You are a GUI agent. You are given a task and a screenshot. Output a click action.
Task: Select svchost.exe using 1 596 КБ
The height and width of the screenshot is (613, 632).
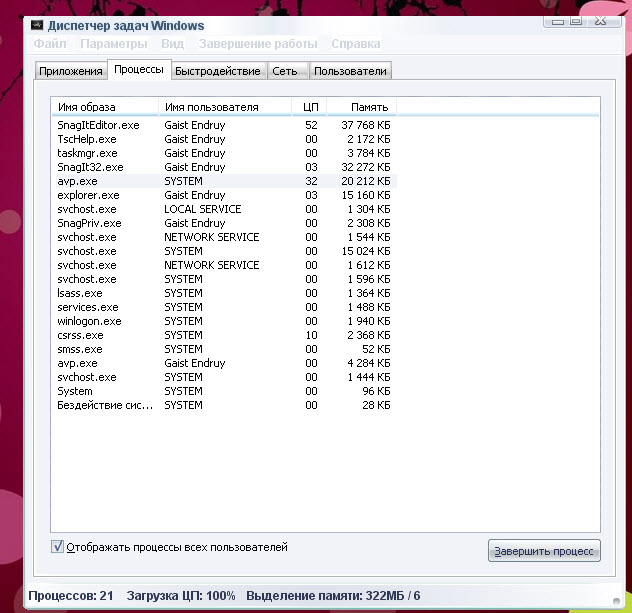pos(224,279)
